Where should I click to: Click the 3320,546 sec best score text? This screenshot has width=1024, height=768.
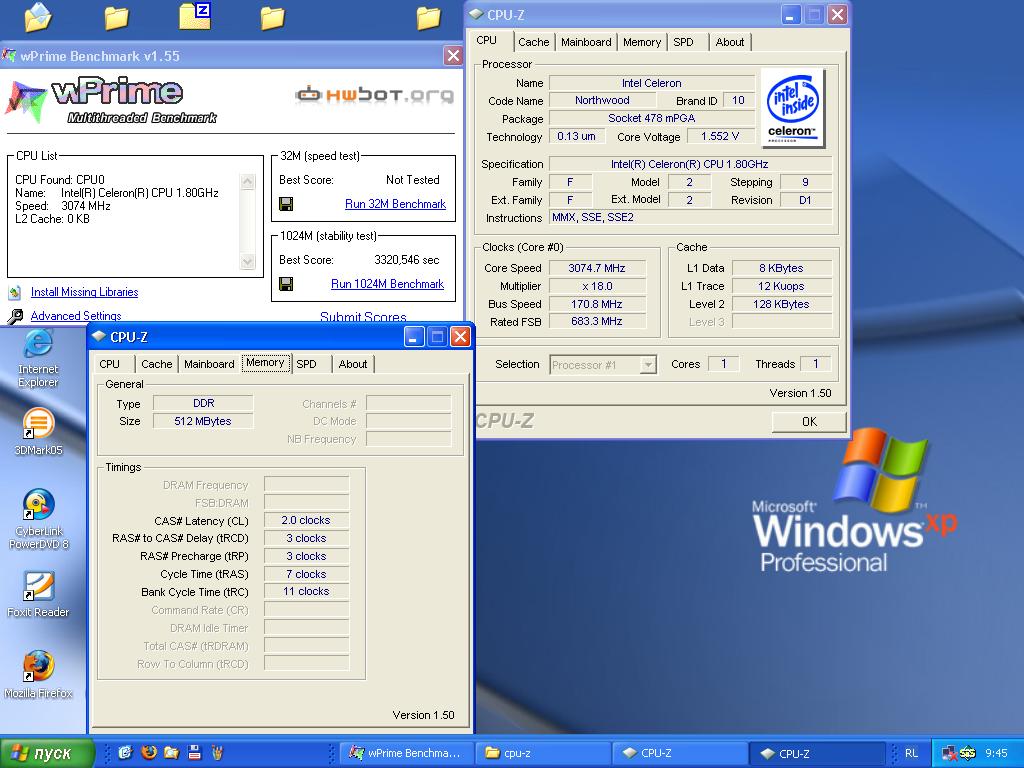[x=407, y=260]
